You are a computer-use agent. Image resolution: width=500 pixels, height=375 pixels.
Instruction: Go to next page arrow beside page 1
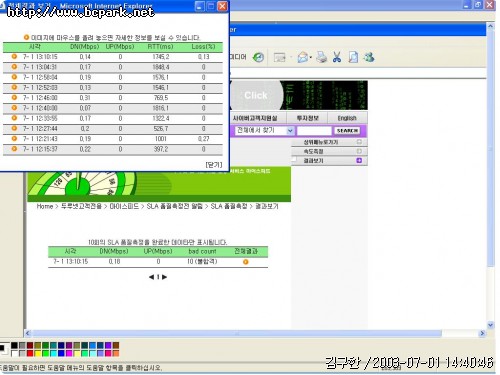tap(164, 277)
